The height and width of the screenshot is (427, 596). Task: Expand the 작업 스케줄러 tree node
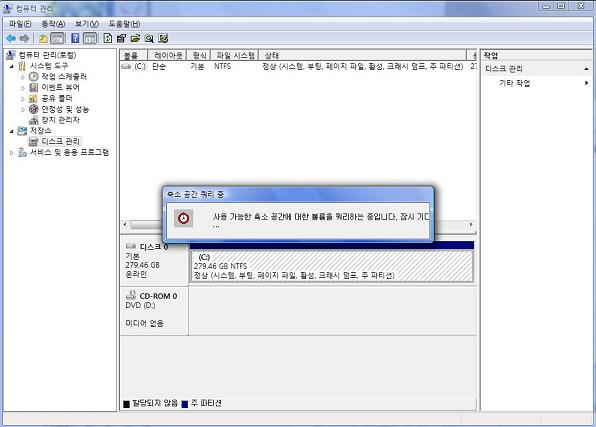pyautogui.click(x=22, y=77)
